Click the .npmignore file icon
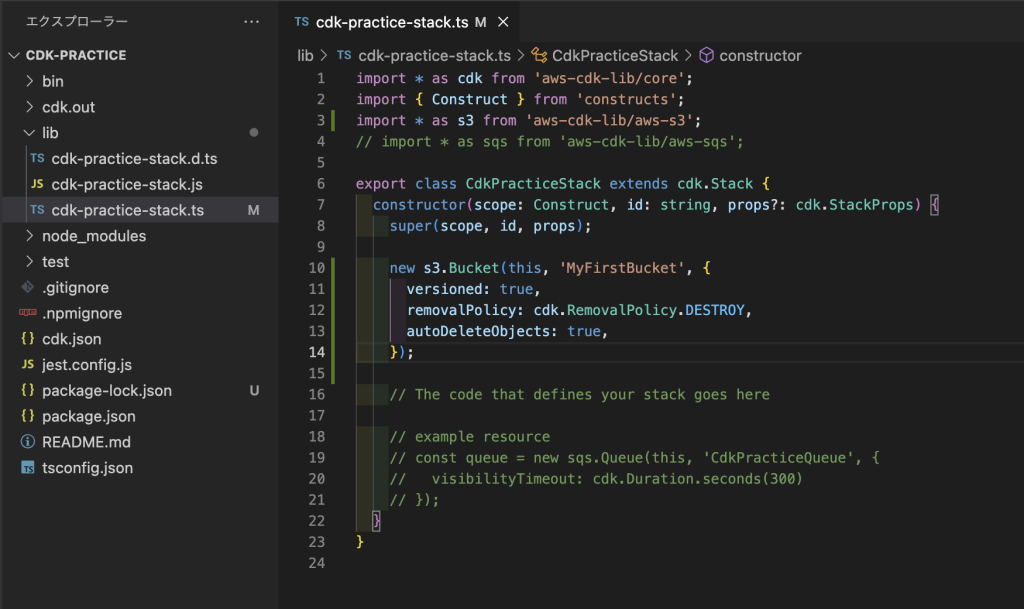1024x609 pixels. [x=28, y=313]
